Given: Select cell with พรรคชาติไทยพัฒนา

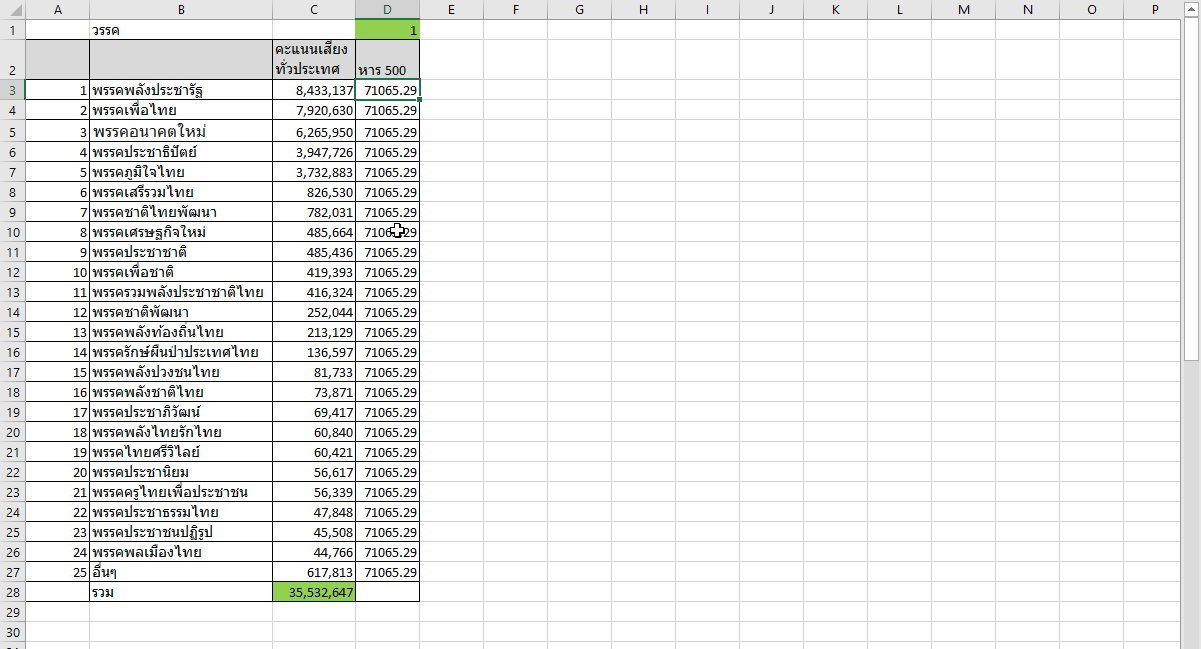Looking at the screenshot, I should (x=181, y=212).
